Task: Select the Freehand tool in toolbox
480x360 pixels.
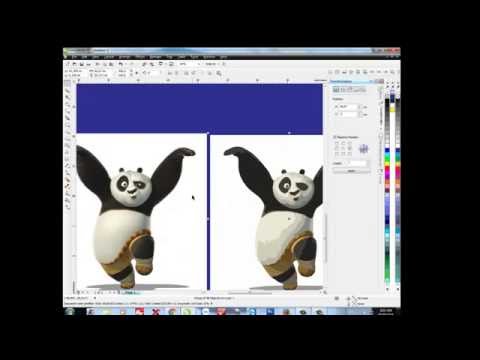Action: tap(68, 110)
